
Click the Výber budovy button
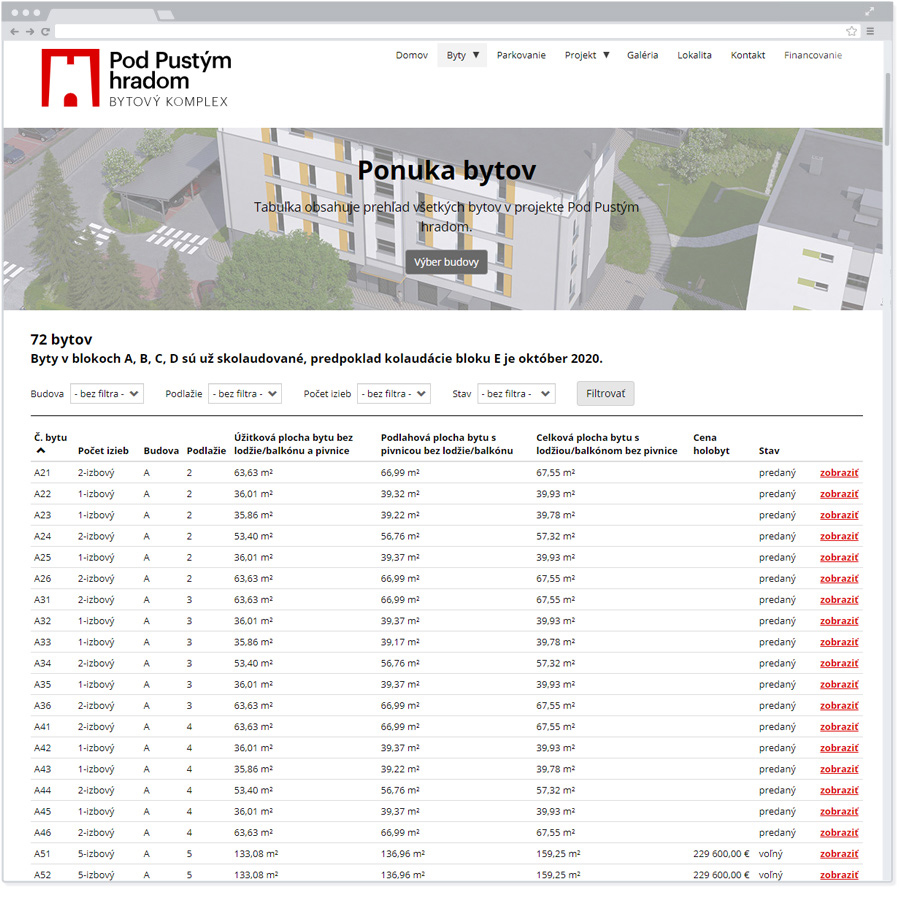click(x=446, y=263)
